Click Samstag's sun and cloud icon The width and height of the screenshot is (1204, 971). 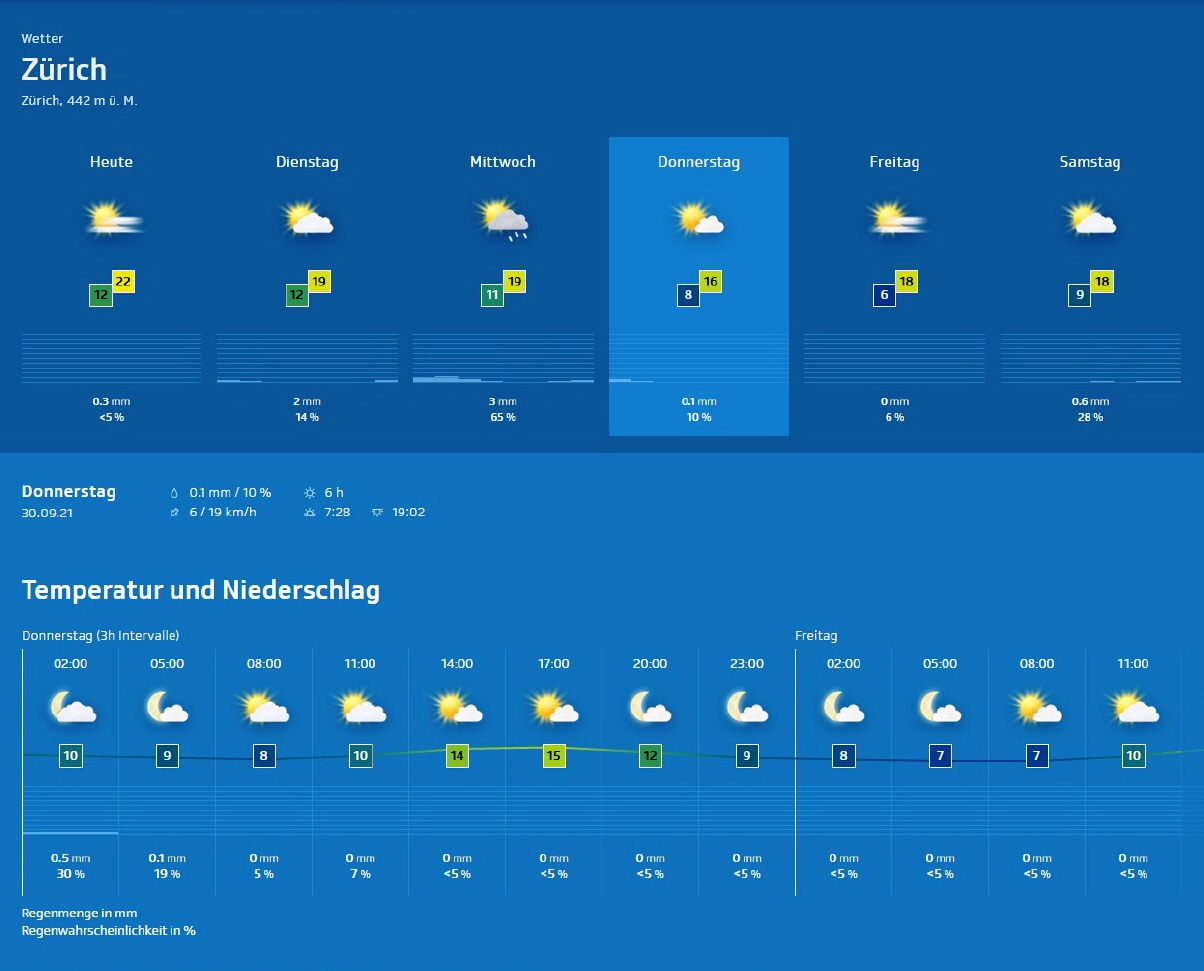[x=1090, y=219]
